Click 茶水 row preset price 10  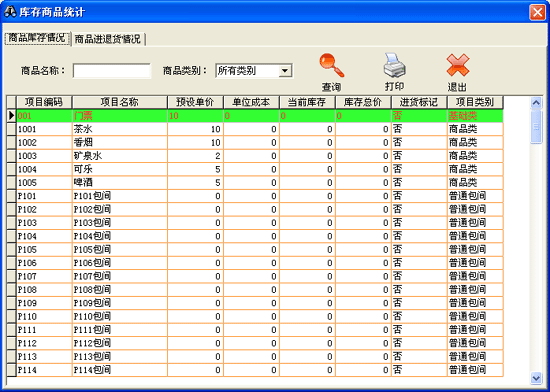(195, 129)
